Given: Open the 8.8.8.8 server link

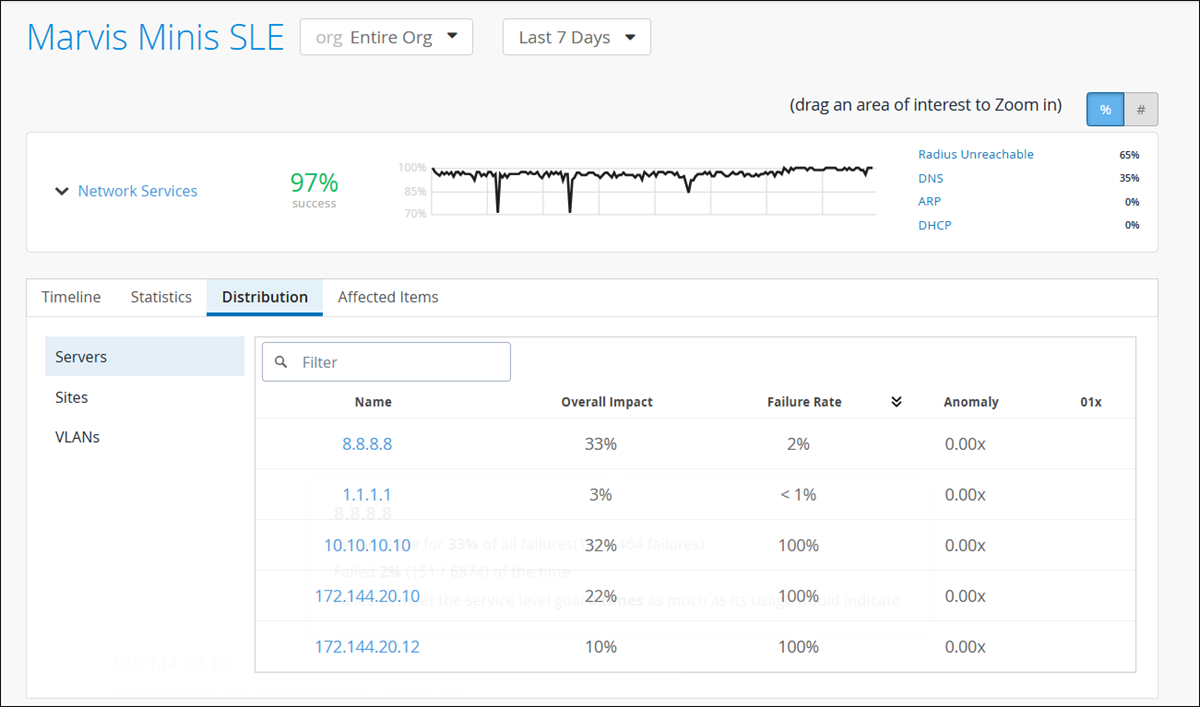Looking at the screenshot, I should [x=366, y=444].
